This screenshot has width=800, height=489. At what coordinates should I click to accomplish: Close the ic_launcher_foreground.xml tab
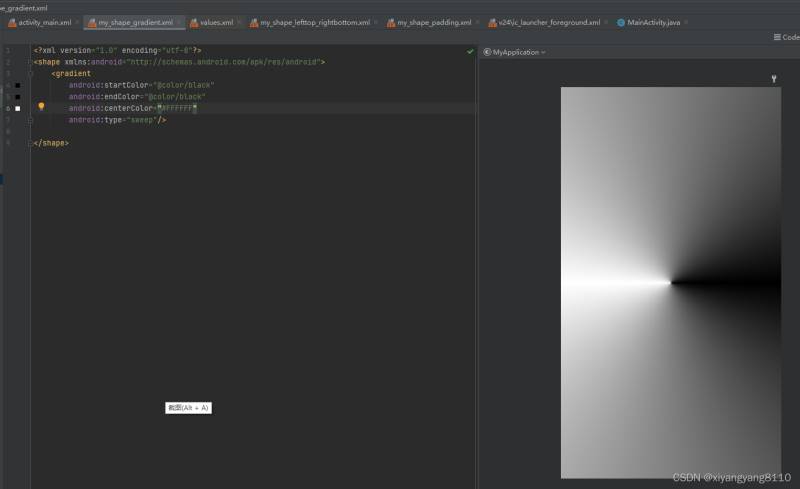[x=606, y=22]
